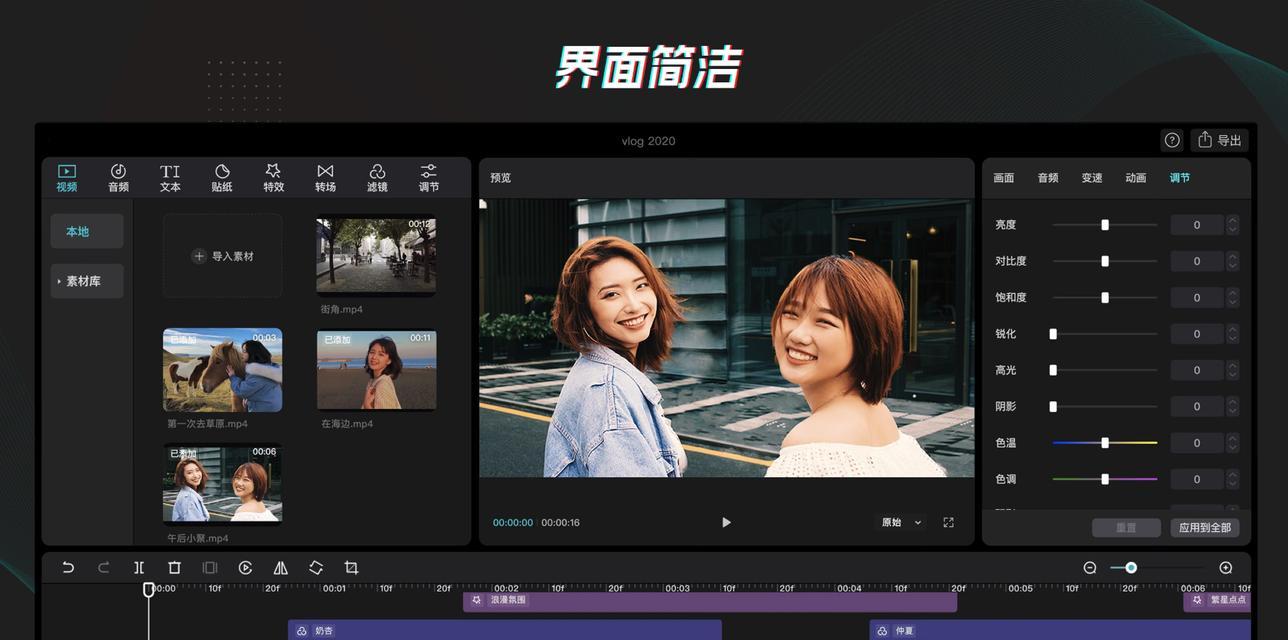
Task: Switch to the 音频 properties tab
Action: 1048,178
